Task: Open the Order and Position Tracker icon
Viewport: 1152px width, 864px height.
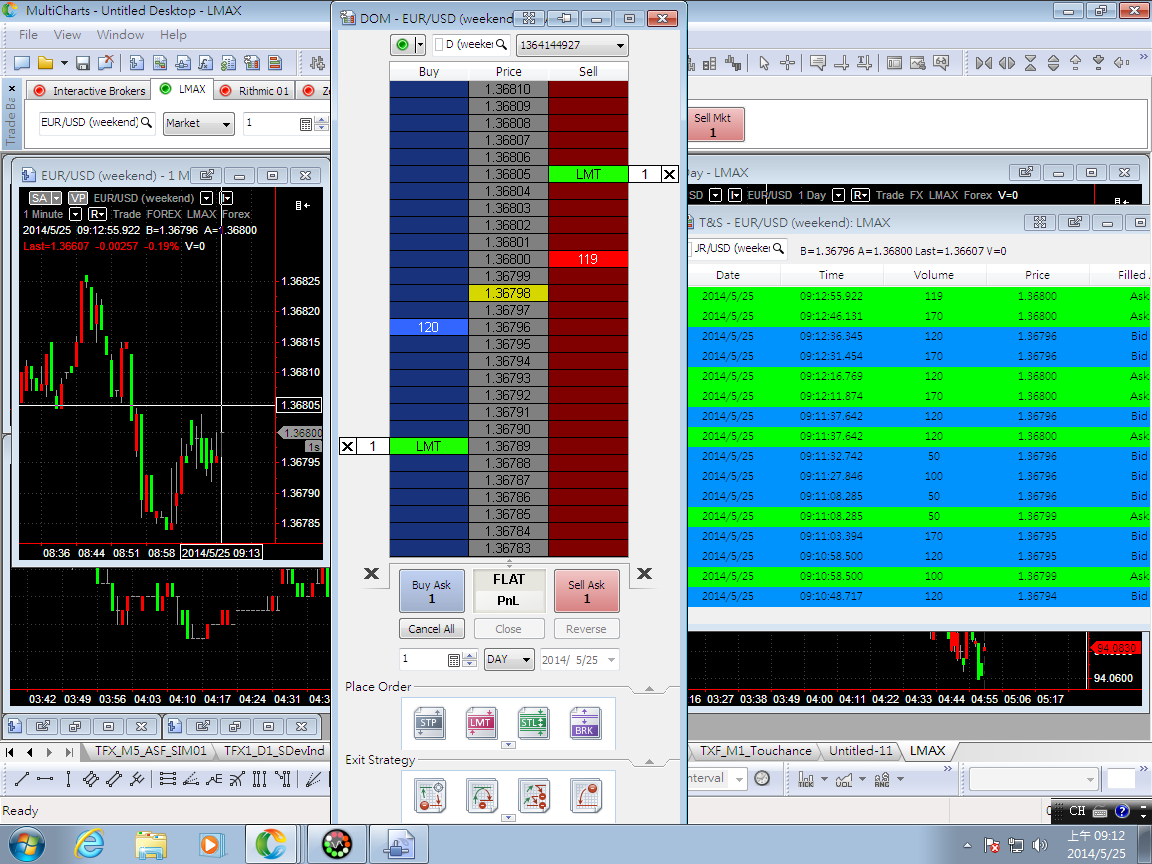Action: 228,63
